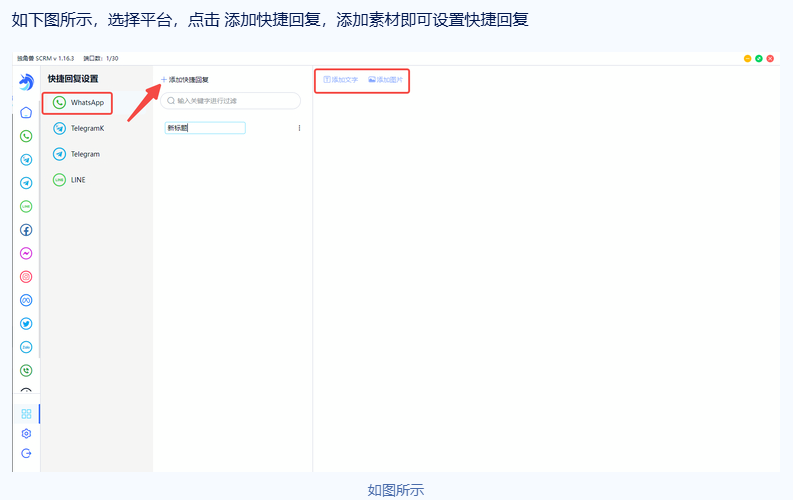Open the WhatsApp icon in the narrow sidebar

[x=26, y=136]
